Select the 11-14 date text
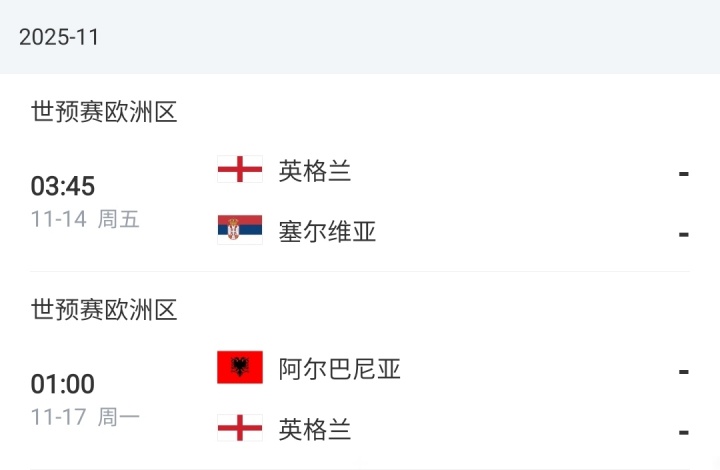This screenshot has height=470, width=720. pyautogui.click(x=58, y=219)
